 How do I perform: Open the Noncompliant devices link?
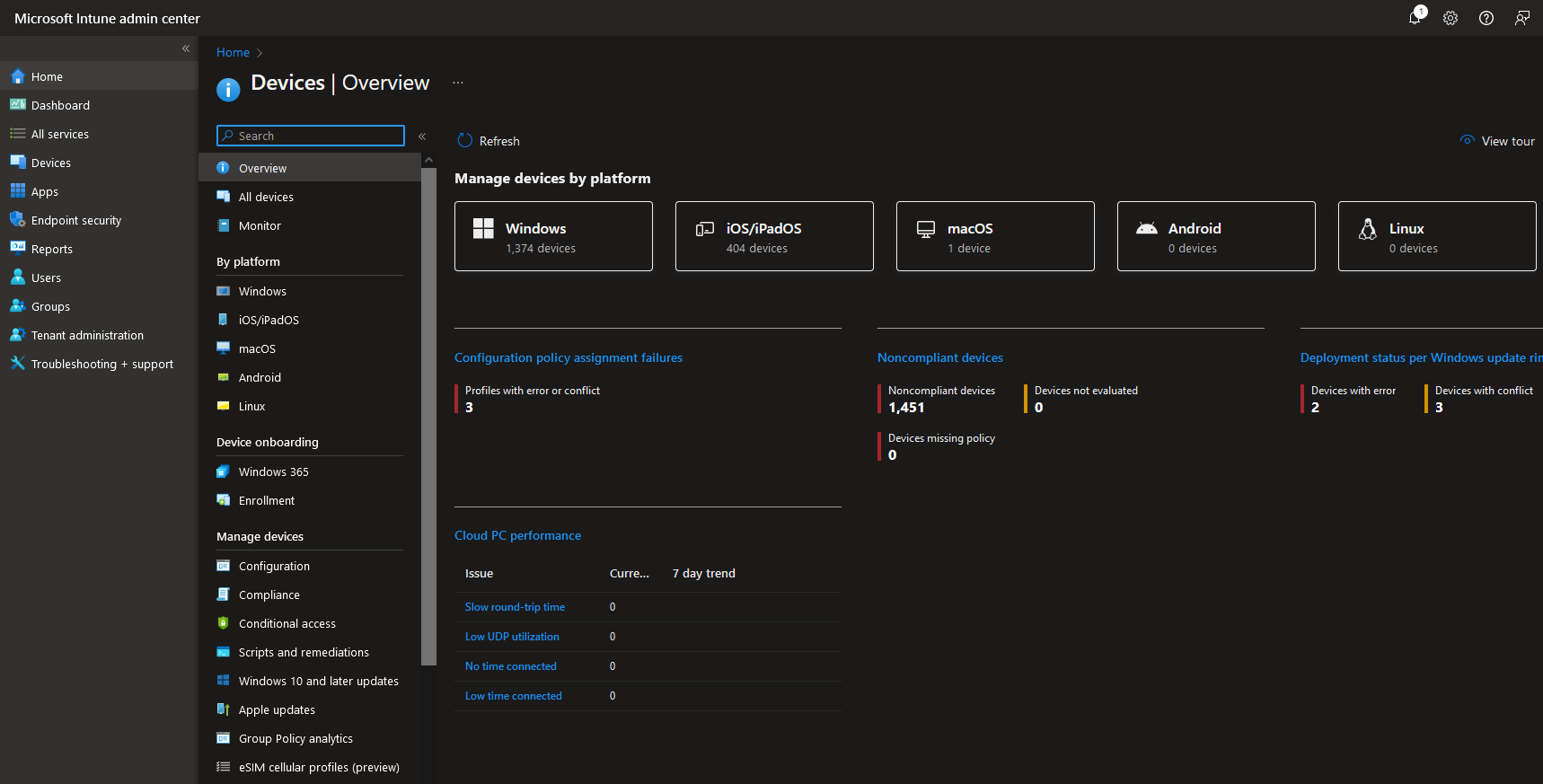[940, 357]
